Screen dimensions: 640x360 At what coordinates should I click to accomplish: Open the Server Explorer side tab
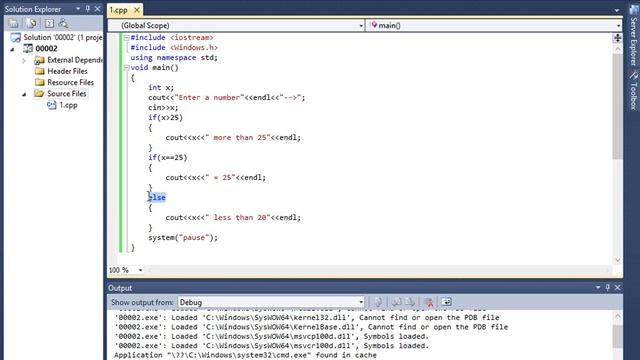(633, 36)
